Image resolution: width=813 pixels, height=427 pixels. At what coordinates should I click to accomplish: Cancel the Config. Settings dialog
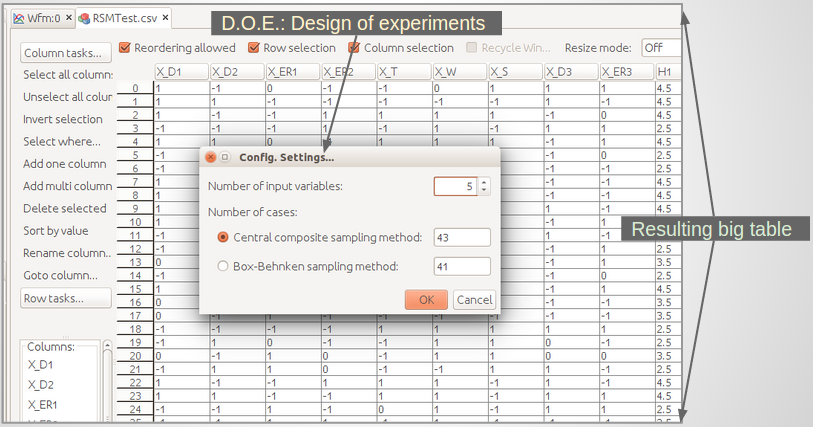(x=474, y=299)
